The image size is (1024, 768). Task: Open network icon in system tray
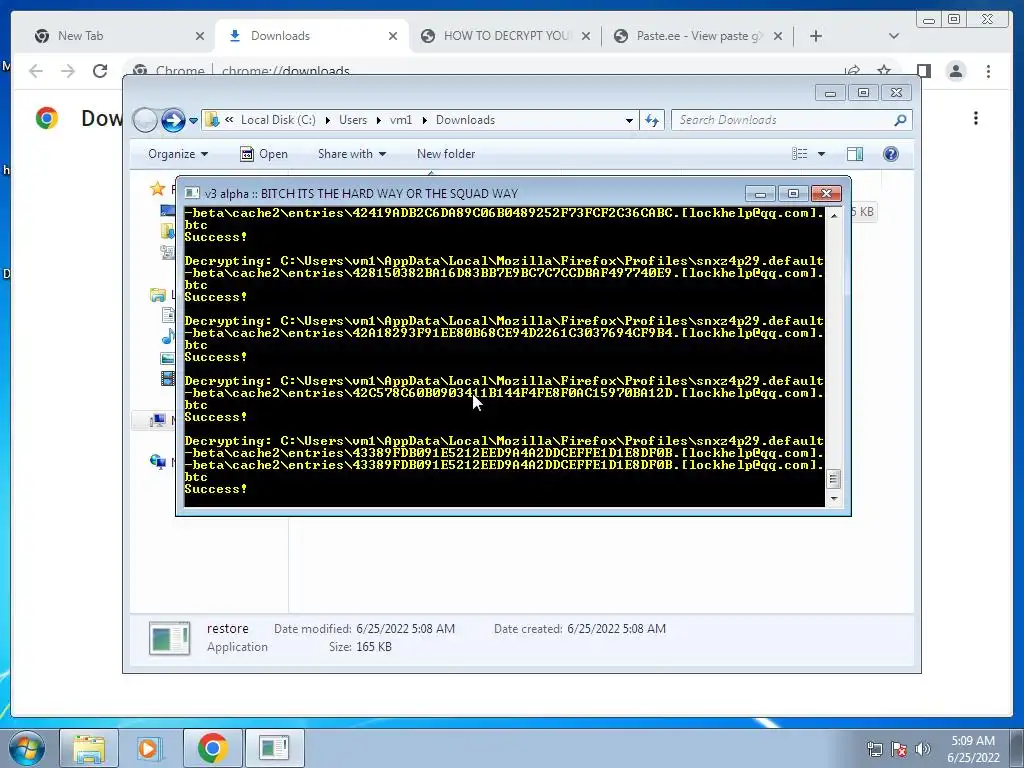tap(874, 749)
